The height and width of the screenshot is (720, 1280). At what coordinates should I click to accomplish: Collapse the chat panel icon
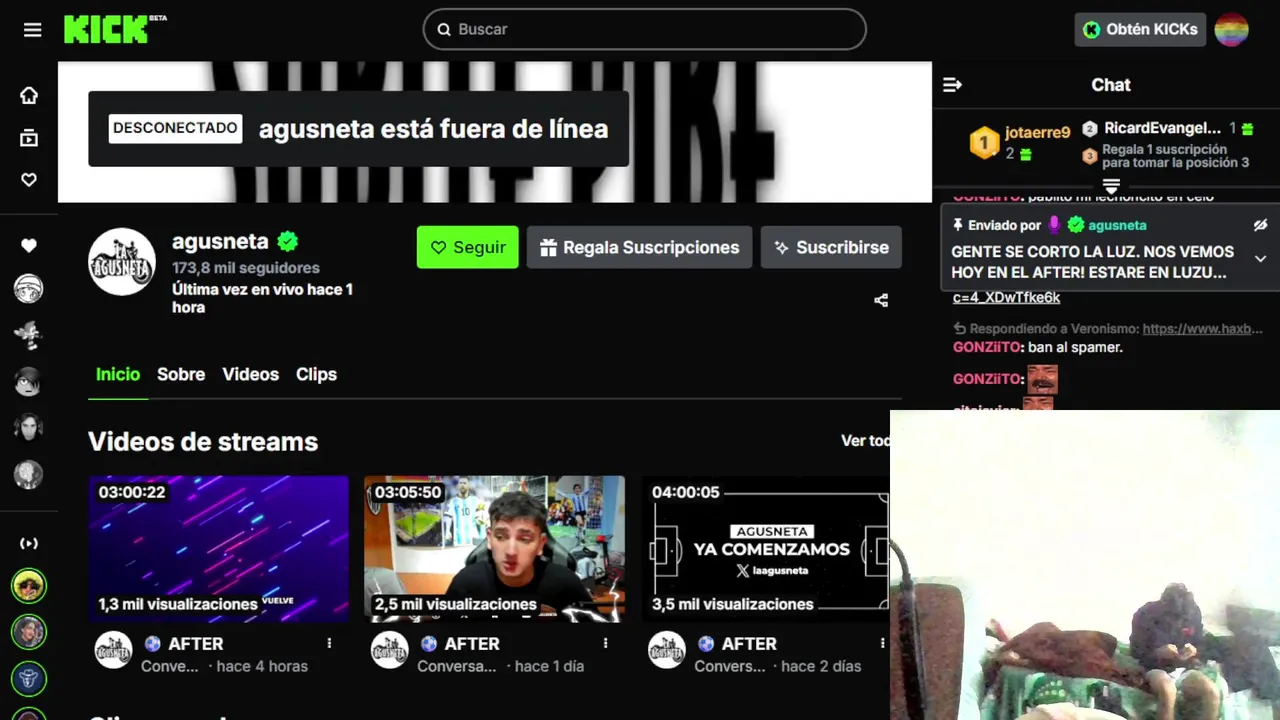[952, 85]
